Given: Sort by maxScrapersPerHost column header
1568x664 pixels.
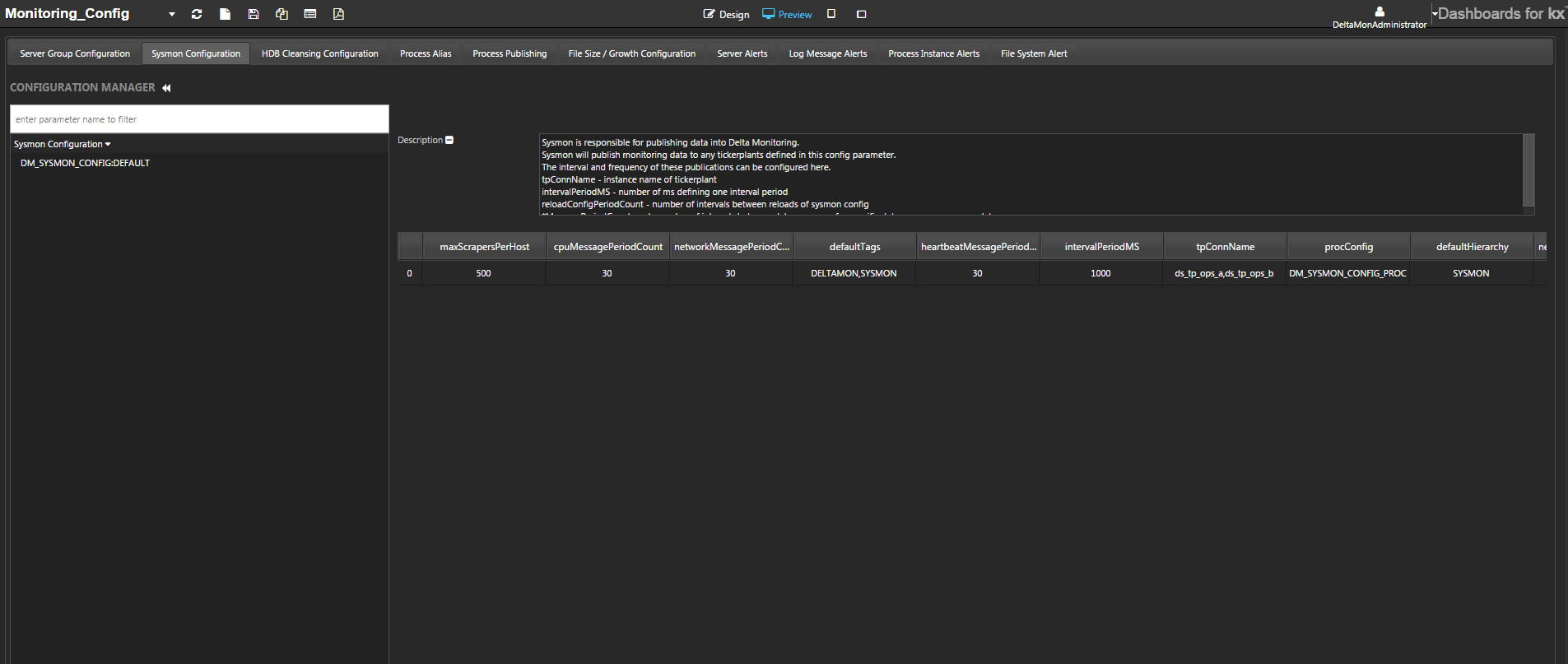Looking at the screenshot, I should [x=484, y=247].
